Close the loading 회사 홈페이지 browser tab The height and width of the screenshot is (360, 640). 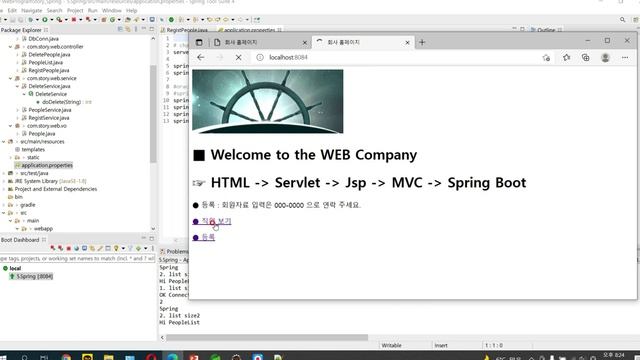coord(407,42)
